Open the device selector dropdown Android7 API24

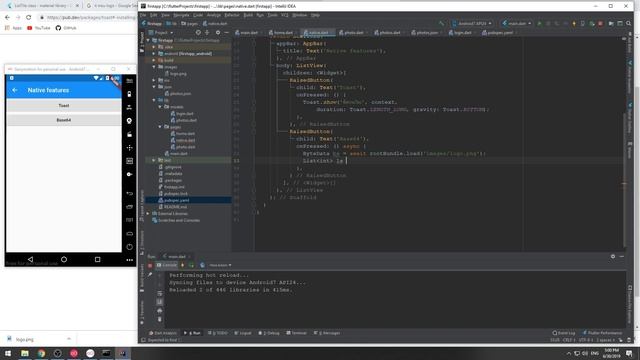472,23
